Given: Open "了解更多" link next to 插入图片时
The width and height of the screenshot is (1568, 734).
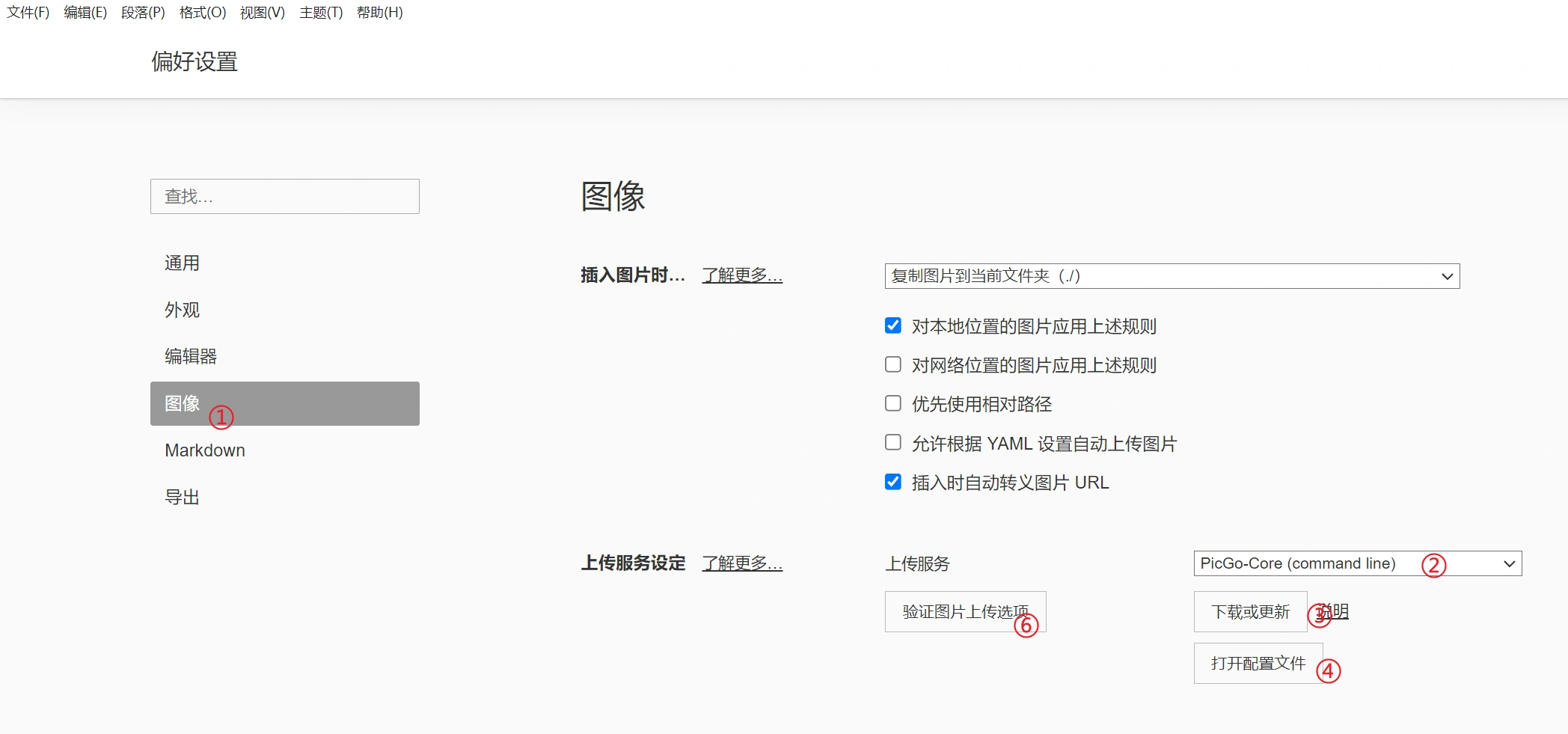Looking at the screenshot, I should 742,275.
